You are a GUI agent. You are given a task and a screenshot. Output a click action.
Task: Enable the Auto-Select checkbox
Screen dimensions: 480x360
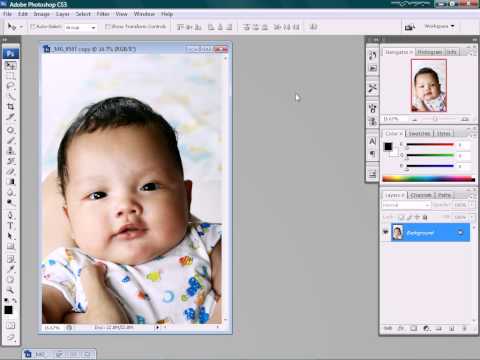33,27
